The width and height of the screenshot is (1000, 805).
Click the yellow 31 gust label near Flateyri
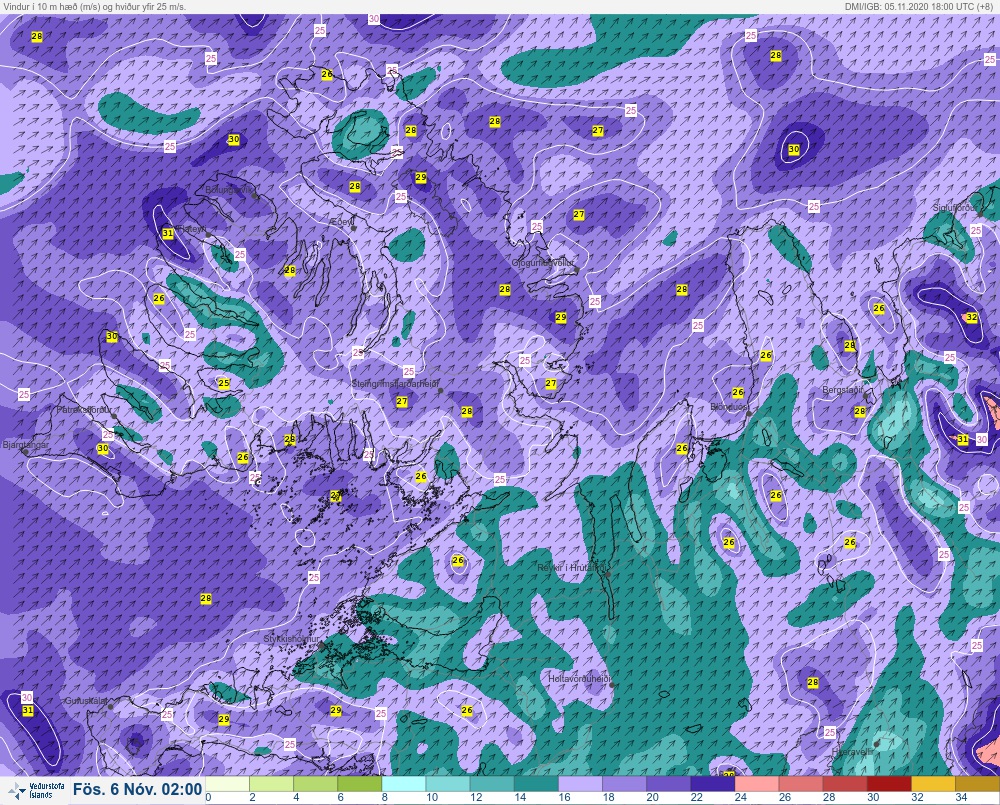click(x=168, y=233)
